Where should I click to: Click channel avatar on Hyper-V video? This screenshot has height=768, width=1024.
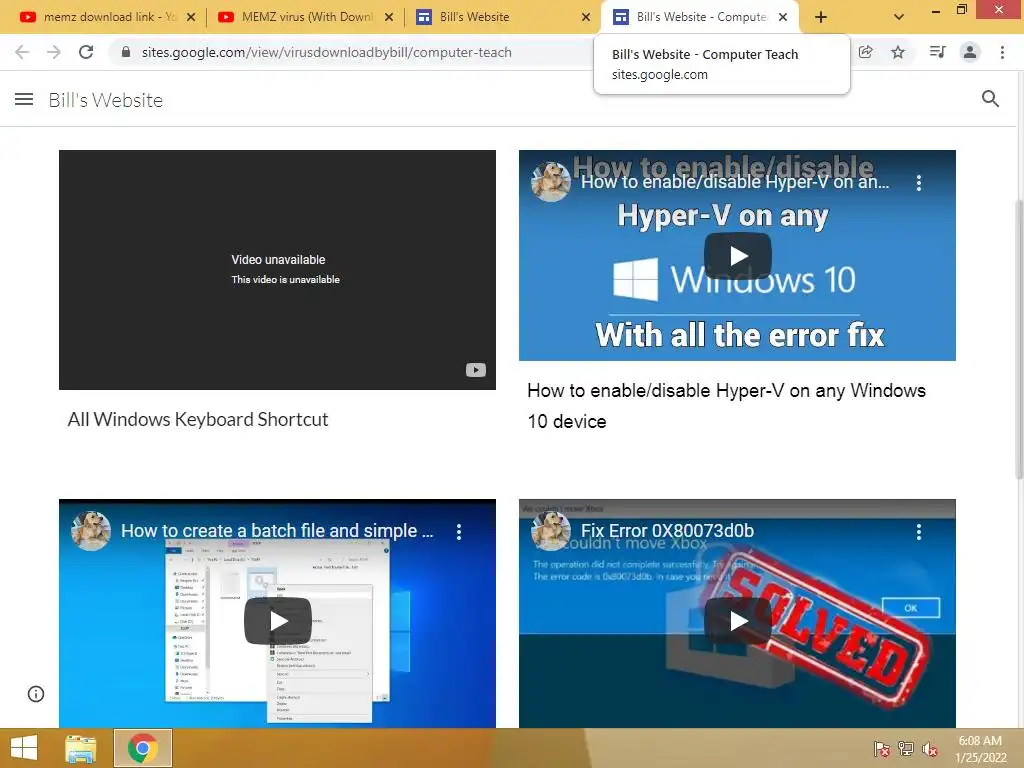(551, 182)
